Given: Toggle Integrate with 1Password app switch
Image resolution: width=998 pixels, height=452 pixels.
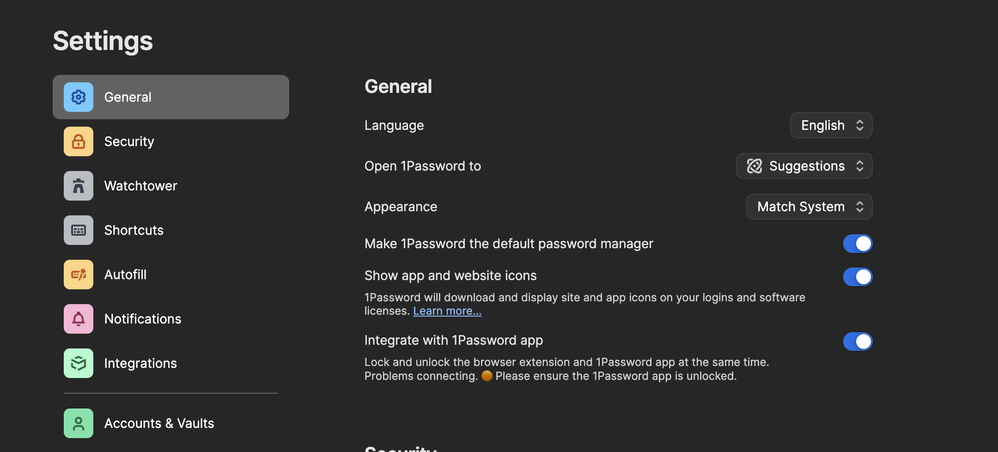Looking at the screenshot, I should pos(857,342).
